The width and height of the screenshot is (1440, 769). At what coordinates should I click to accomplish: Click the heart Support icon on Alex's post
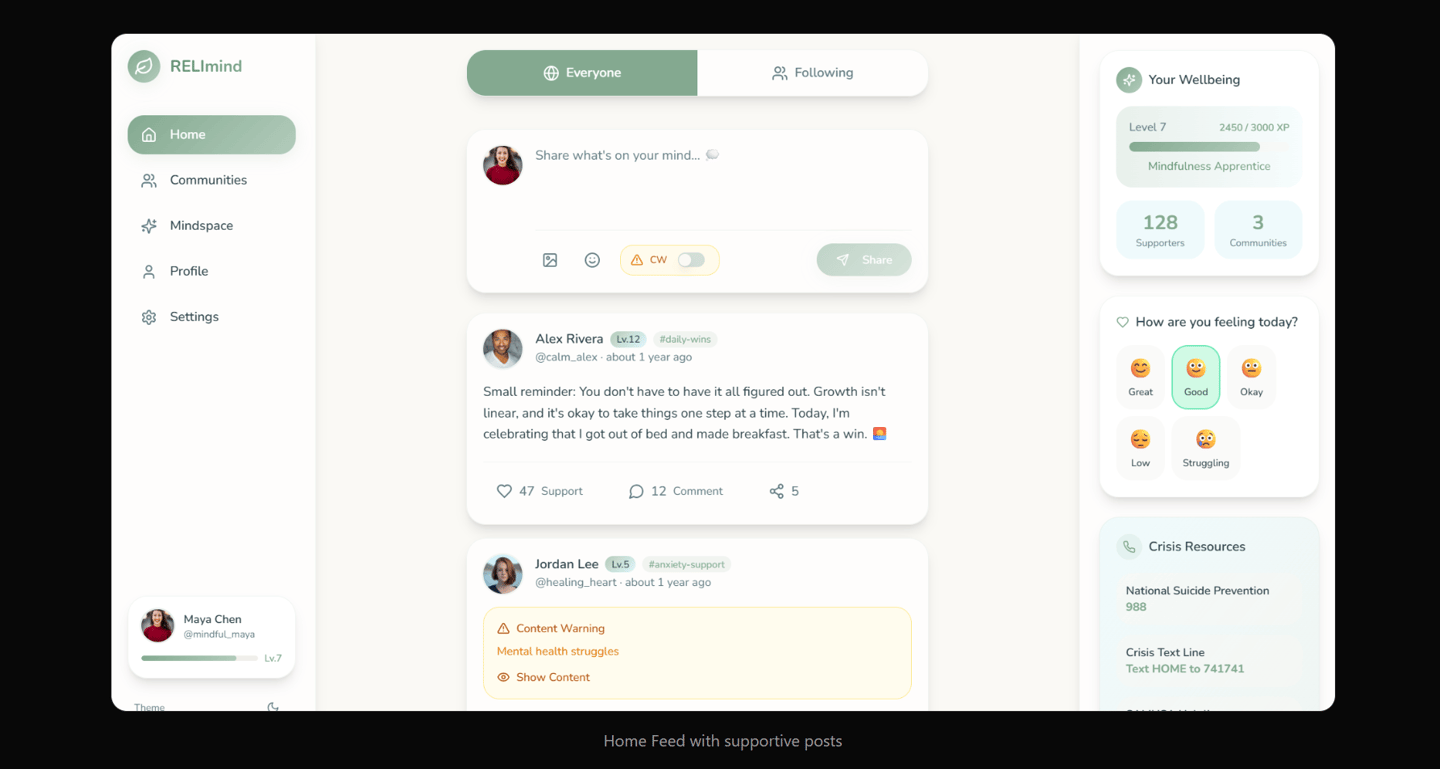pyautogui.click(x=504, y=491)
